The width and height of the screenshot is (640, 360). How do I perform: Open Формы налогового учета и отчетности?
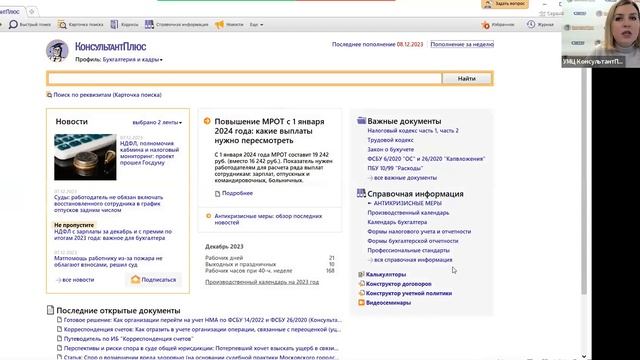point(419,231)
